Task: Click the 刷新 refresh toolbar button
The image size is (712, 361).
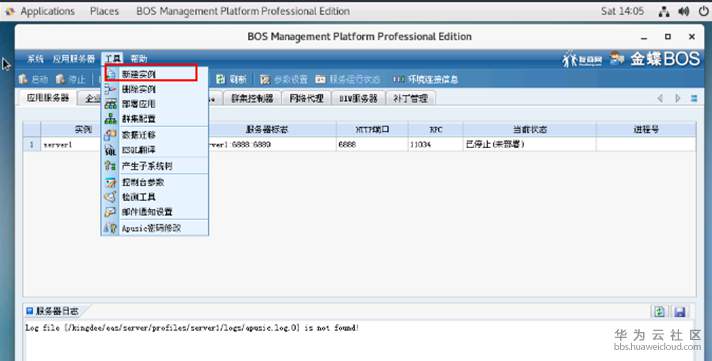Action: (232, 79)
